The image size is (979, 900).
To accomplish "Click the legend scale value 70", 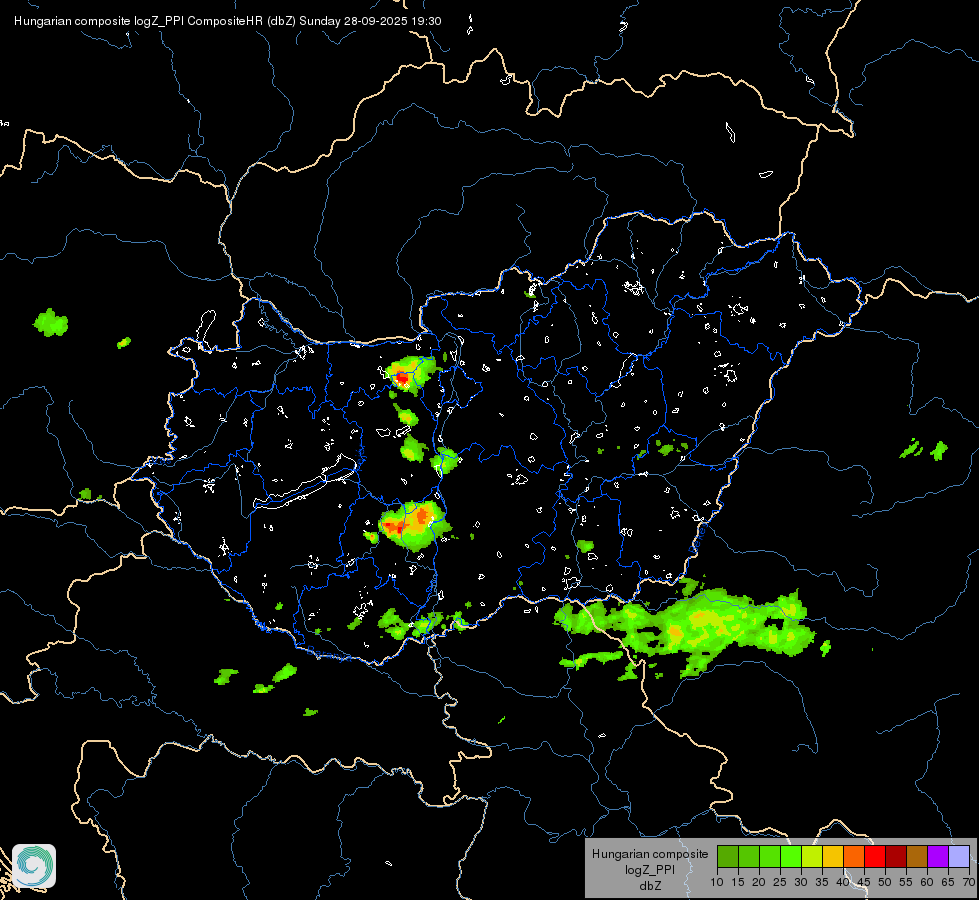I will pos(970,883).
